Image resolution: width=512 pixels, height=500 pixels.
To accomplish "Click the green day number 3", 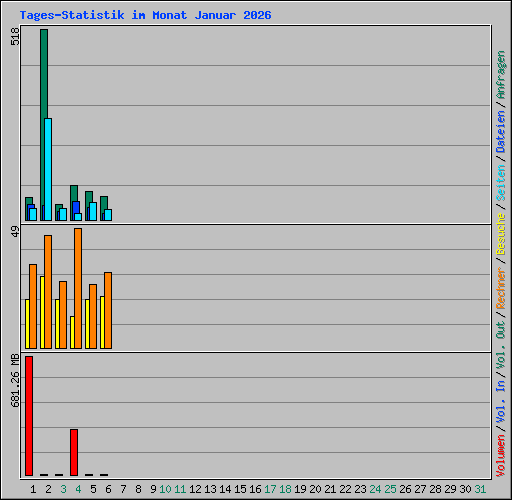I will pos(63,489).
